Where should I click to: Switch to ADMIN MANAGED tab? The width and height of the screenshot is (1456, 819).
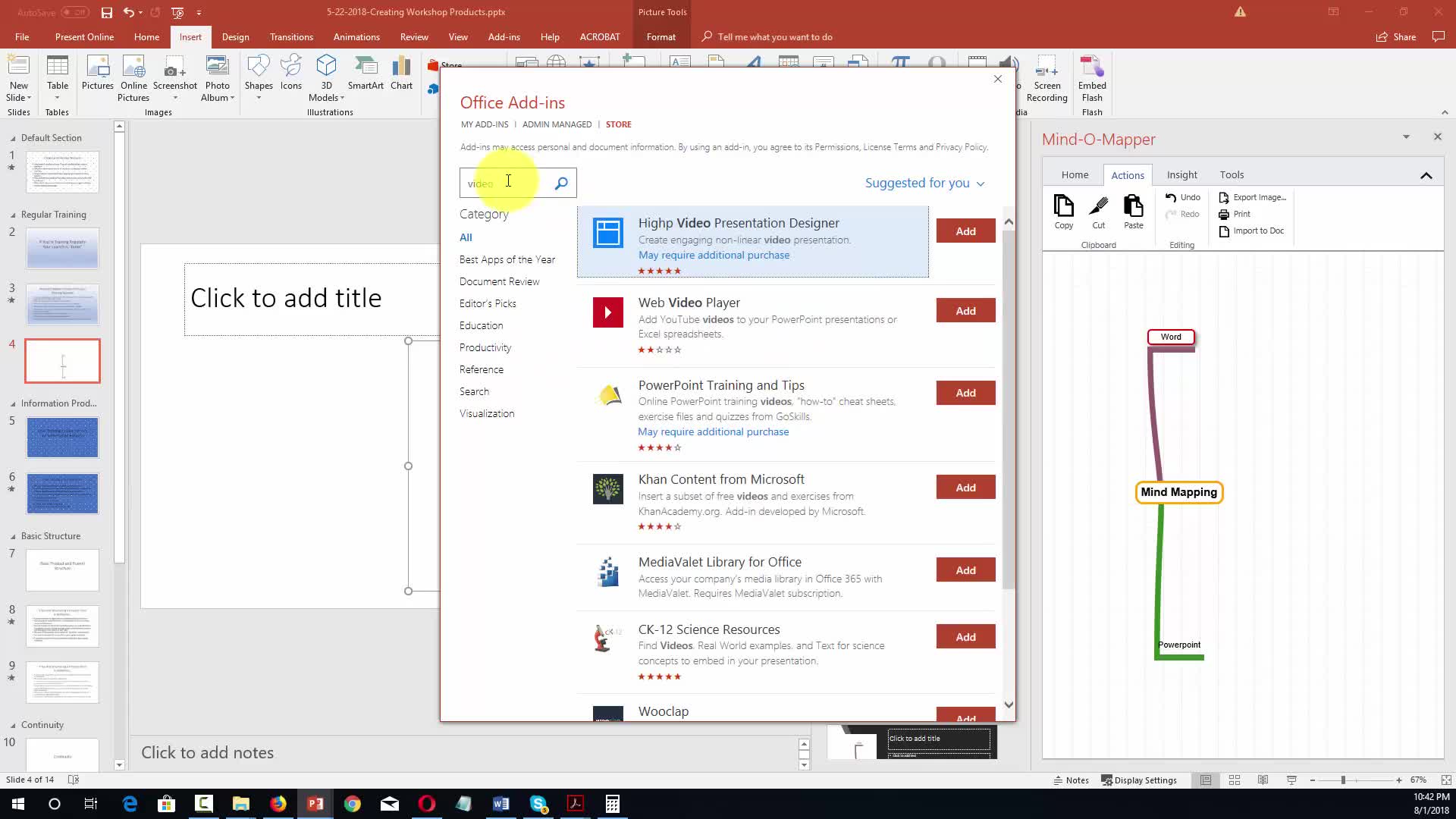coord(557,124)
